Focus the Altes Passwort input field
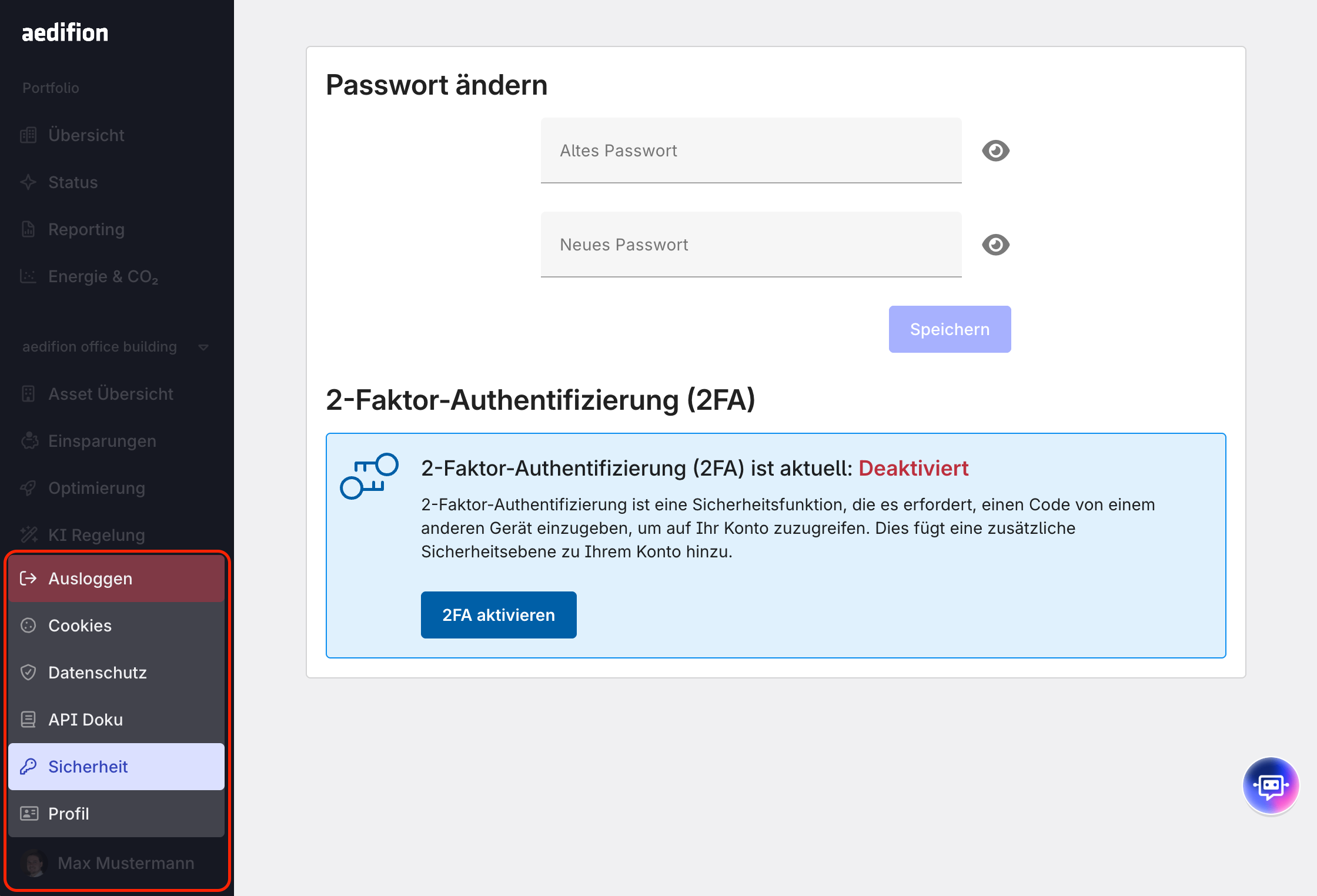The width and height of the screenshot is (1317, 896). coord(751,151)
